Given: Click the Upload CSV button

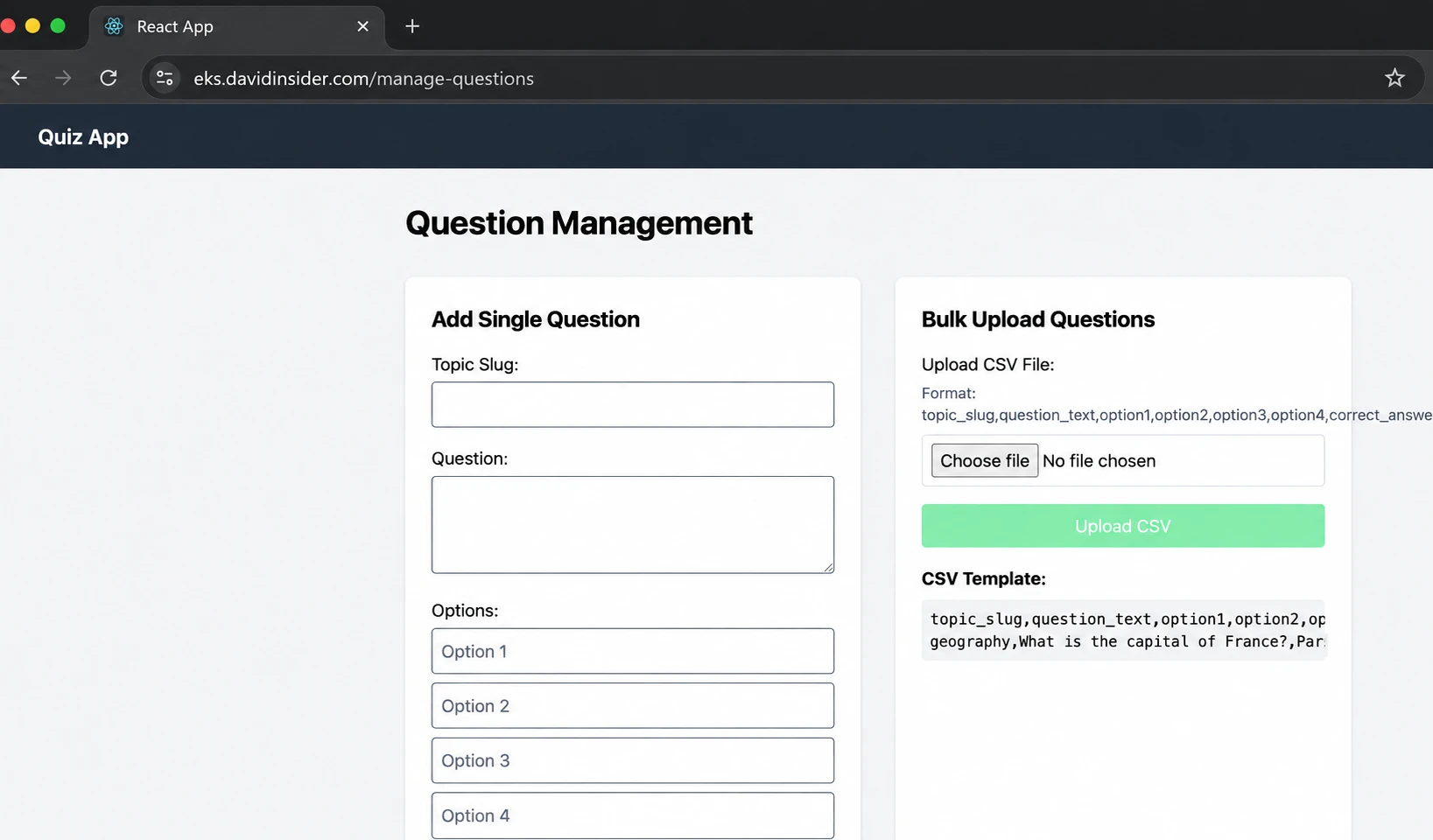Looking at the screenshot, I should [x=1122, y=526].
